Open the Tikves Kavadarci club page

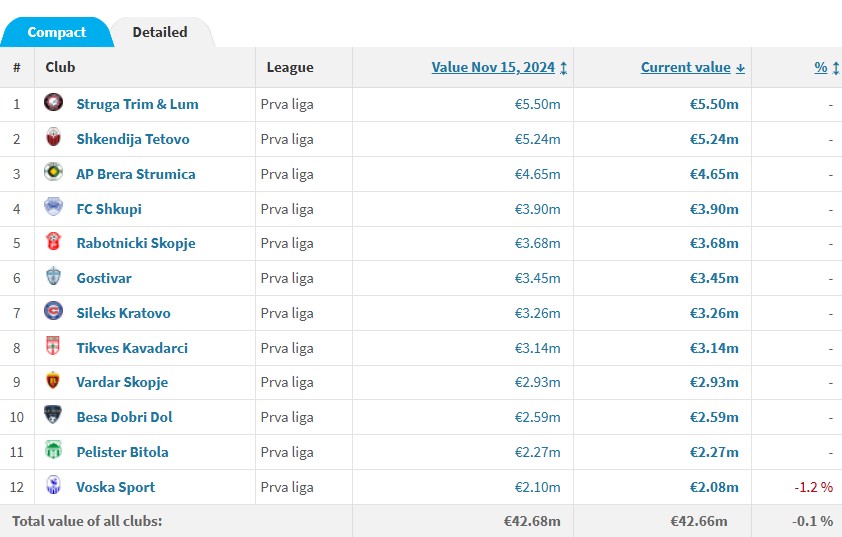132,348
